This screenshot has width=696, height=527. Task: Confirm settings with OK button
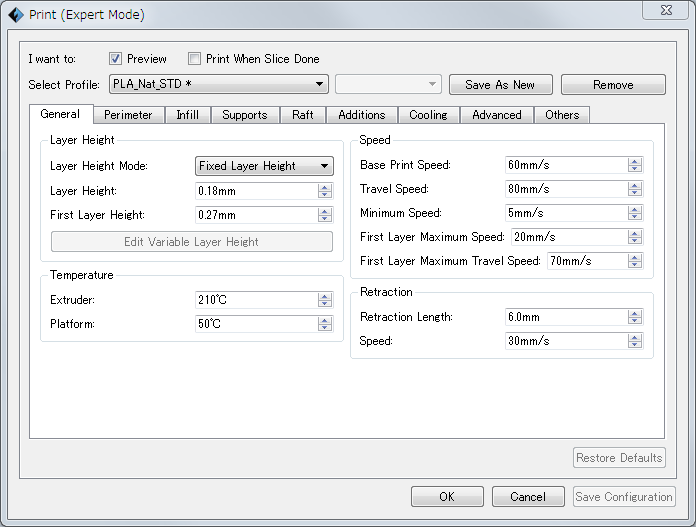pos(447,496)
